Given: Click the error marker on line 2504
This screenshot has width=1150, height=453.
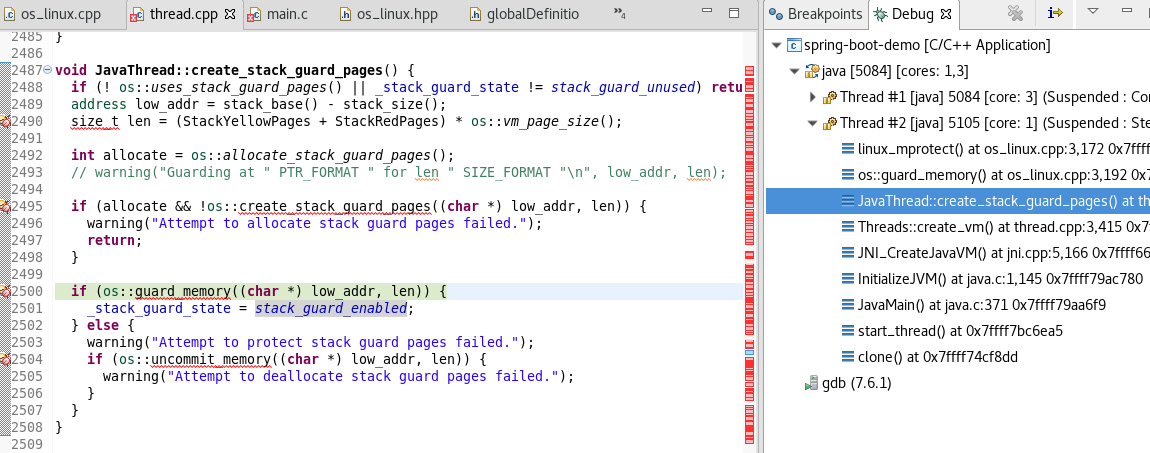Looking at the screenshot, I should click(4, 359).
